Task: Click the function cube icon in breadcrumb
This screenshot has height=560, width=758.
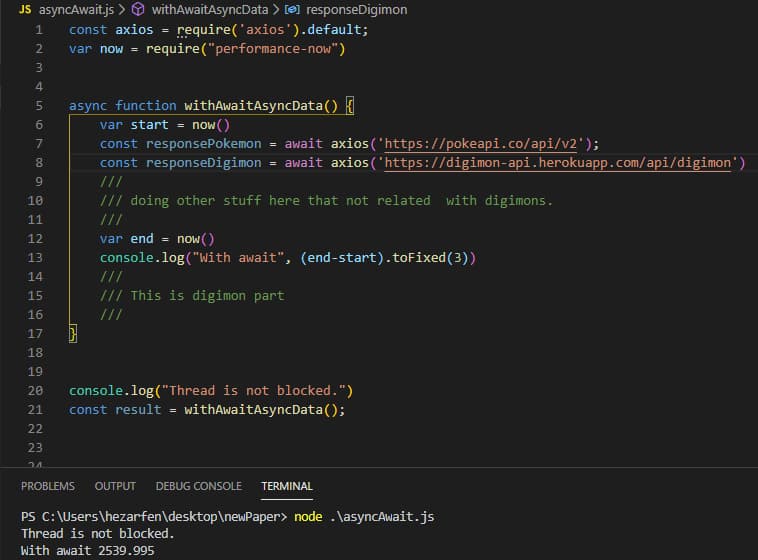Action: coord(138,9)
